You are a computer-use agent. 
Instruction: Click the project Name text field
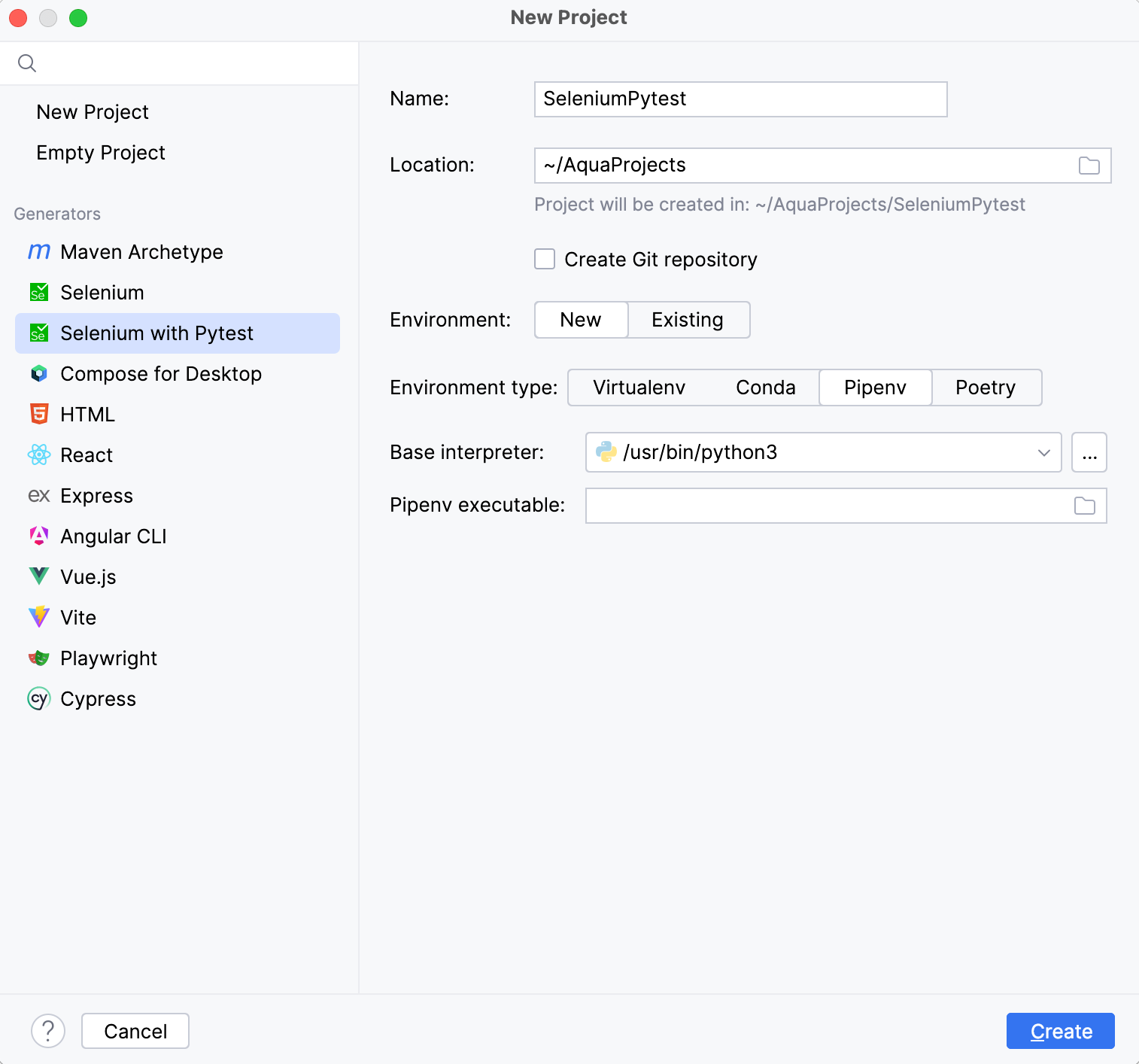(x=740, y=99)
